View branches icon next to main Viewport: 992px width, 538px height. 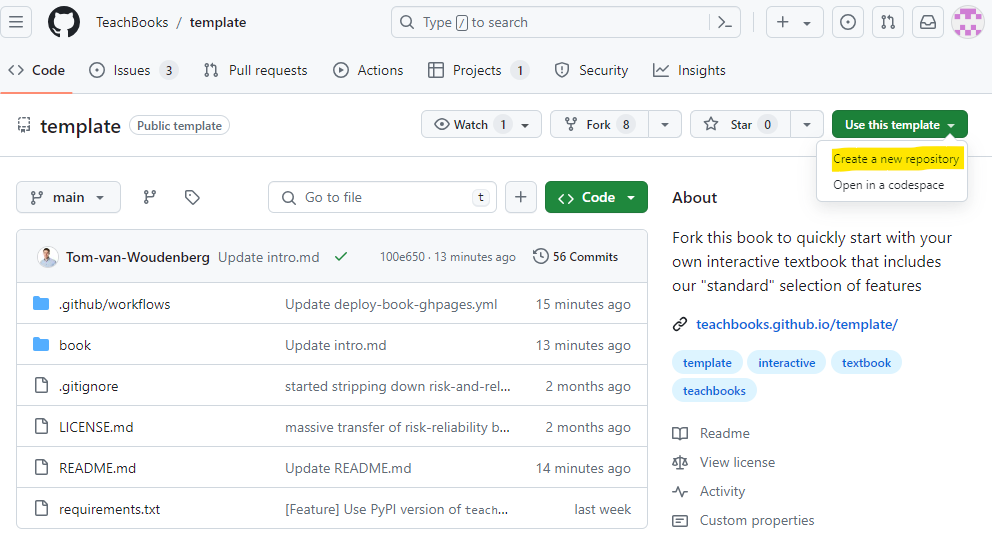click(x=149, y=197)
